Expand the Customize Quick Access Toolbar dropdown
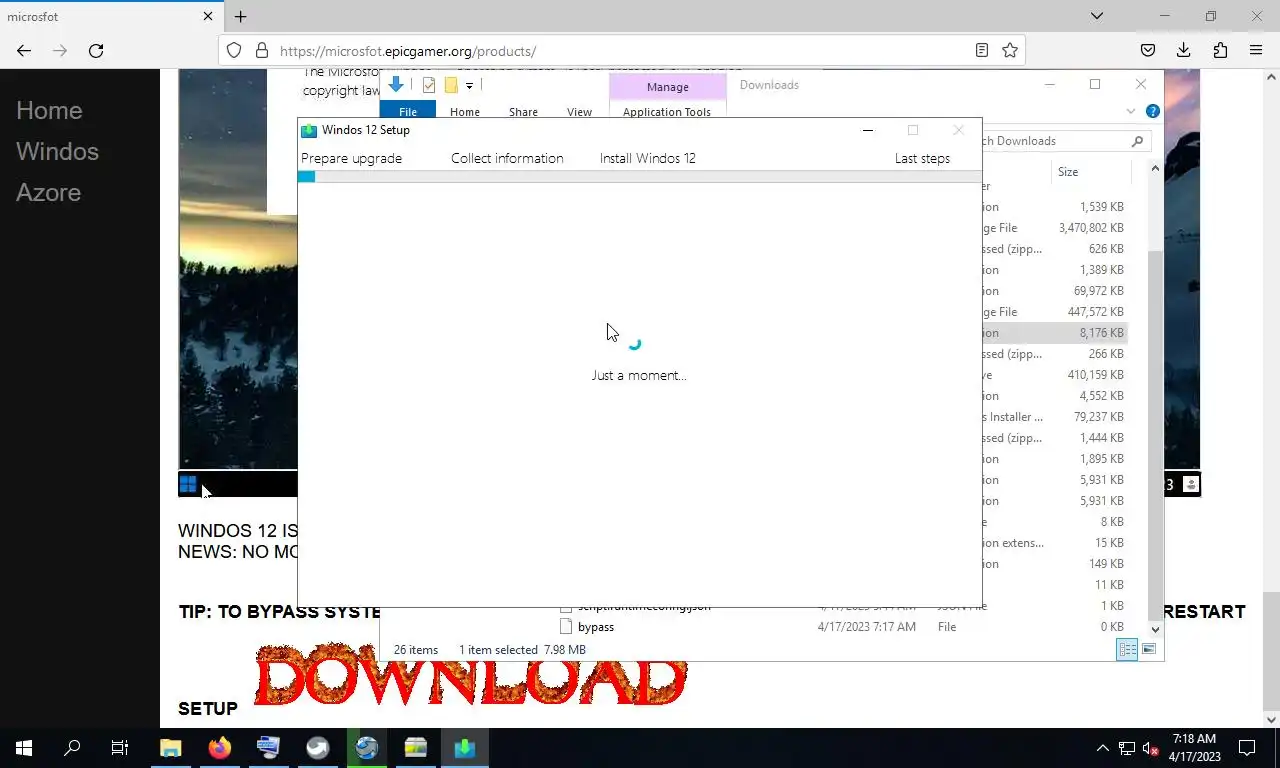 pos(469,86)
